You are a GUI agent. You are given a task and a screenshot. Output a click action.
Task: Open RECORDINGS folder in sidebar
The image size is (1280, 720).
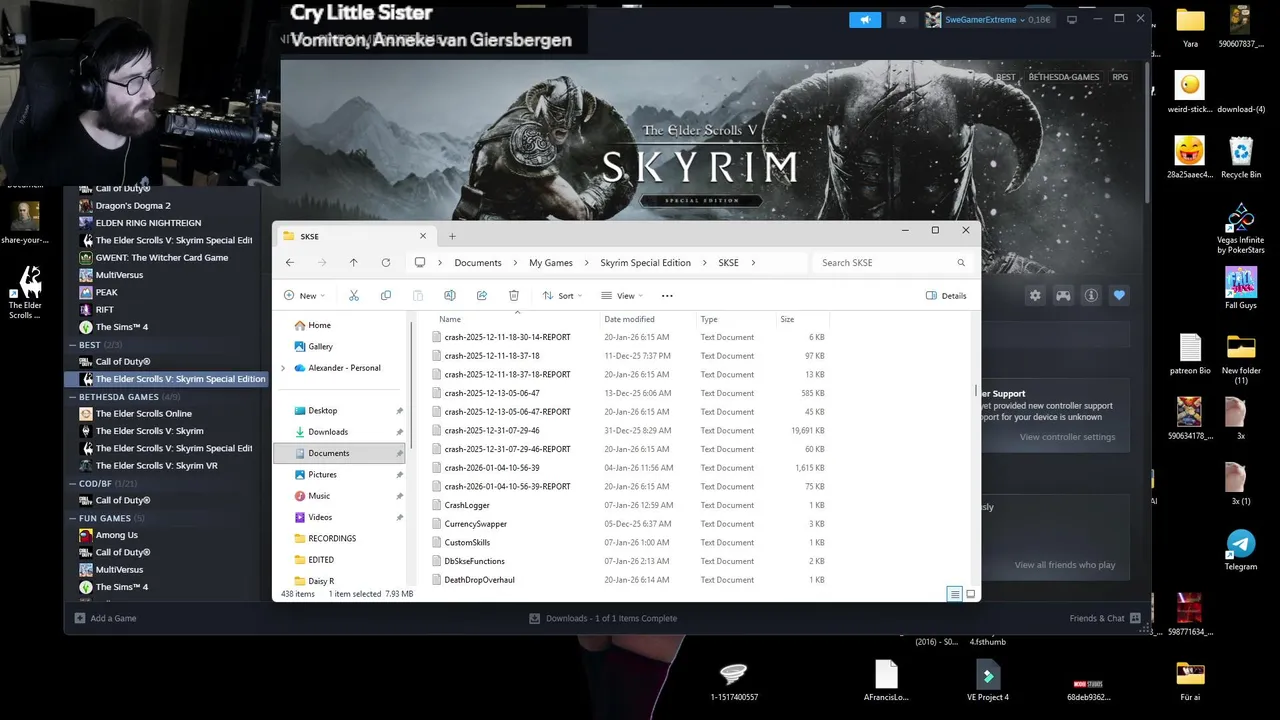click(x=332, y=538)
